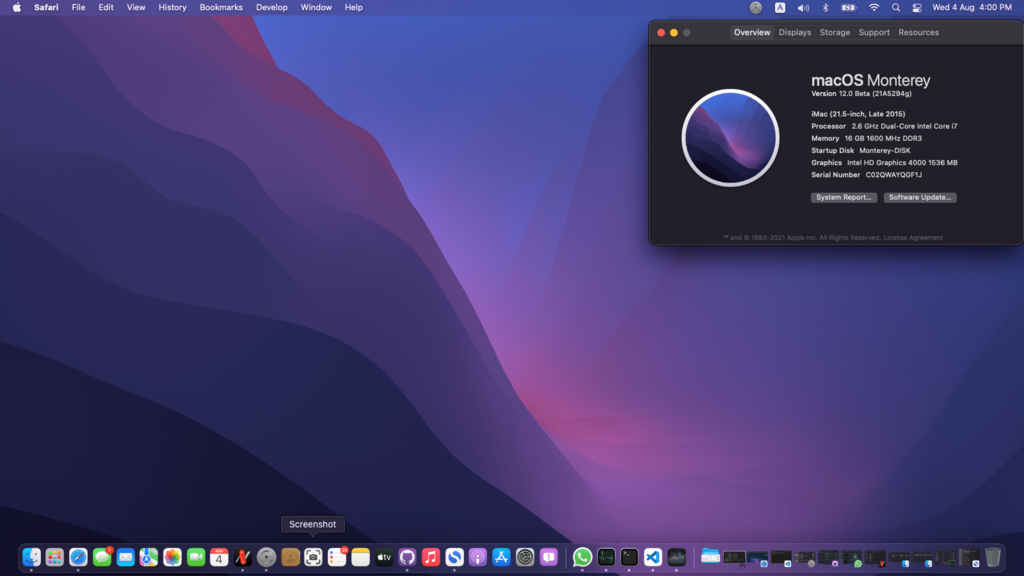Image resolution: width=1024 pixels, height=576 pixels.
Task: Open the License Agreement link
Action: click(x=913, y=238)
